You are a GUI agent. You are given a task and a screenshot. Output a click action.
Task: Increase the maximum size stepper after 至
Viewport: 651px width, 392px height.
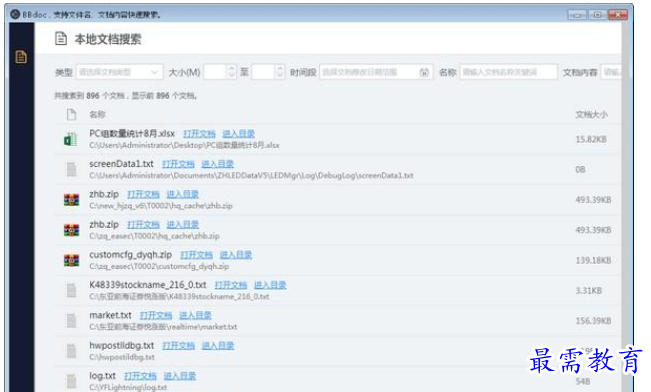pos(280,69)
